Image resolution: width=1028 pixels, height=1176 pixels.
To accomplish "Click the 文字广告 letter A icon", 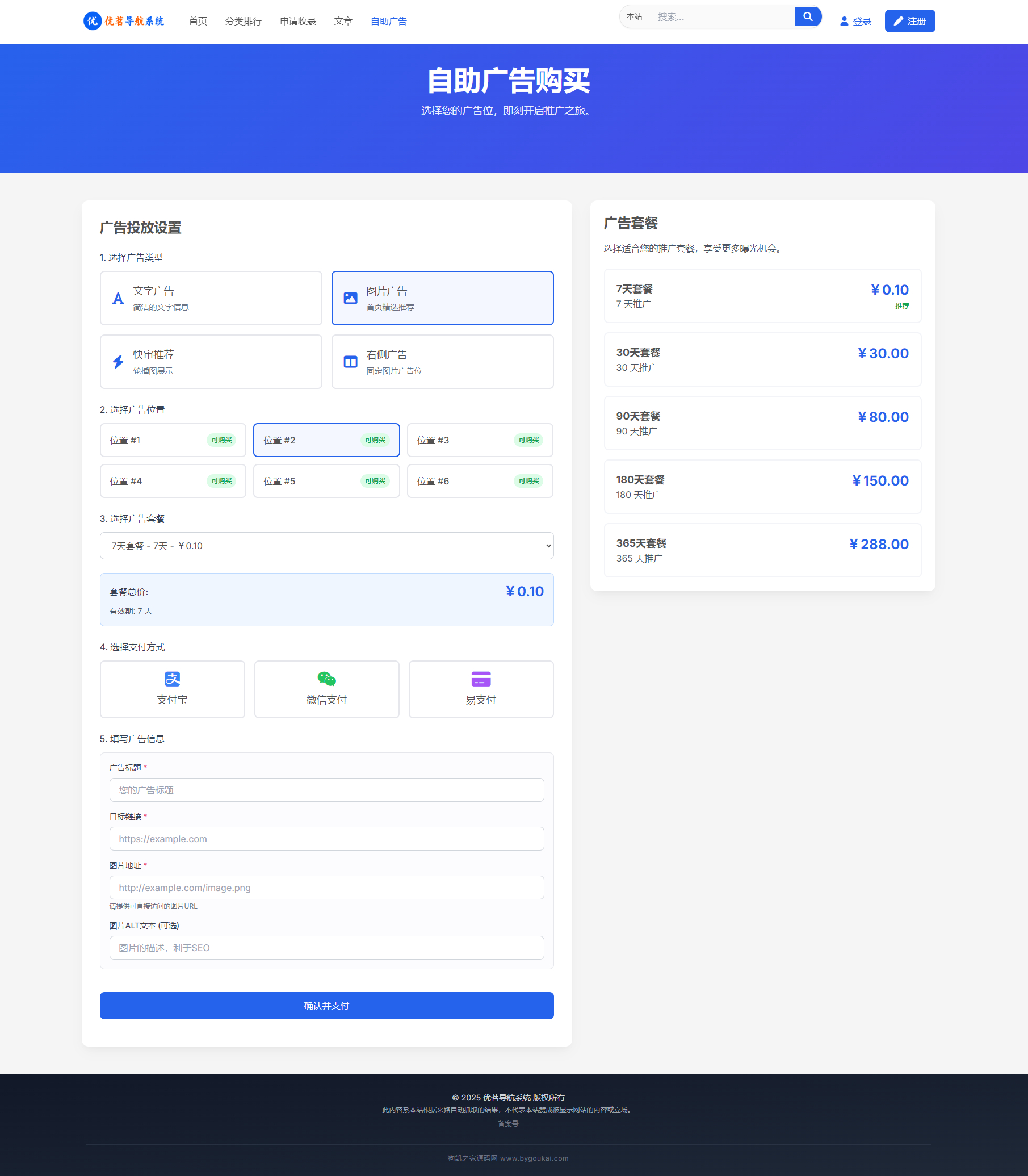I will pyautogui.click(x=118, y=299).
